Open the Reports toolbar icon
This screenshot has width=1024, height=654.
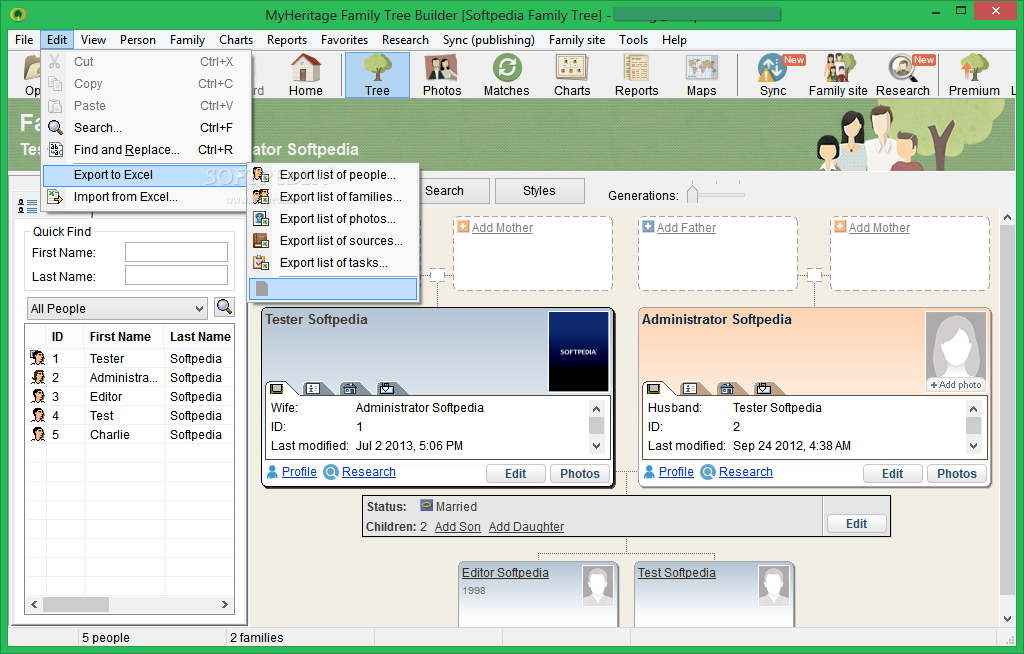click(636, 75)
